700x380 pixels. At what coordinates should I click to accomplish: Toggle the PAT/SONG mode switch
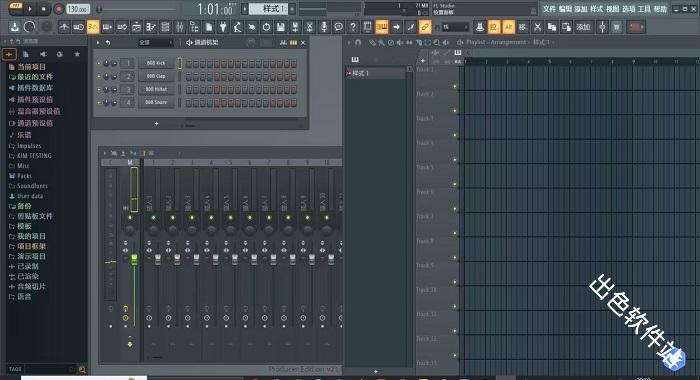coord(16,6)
